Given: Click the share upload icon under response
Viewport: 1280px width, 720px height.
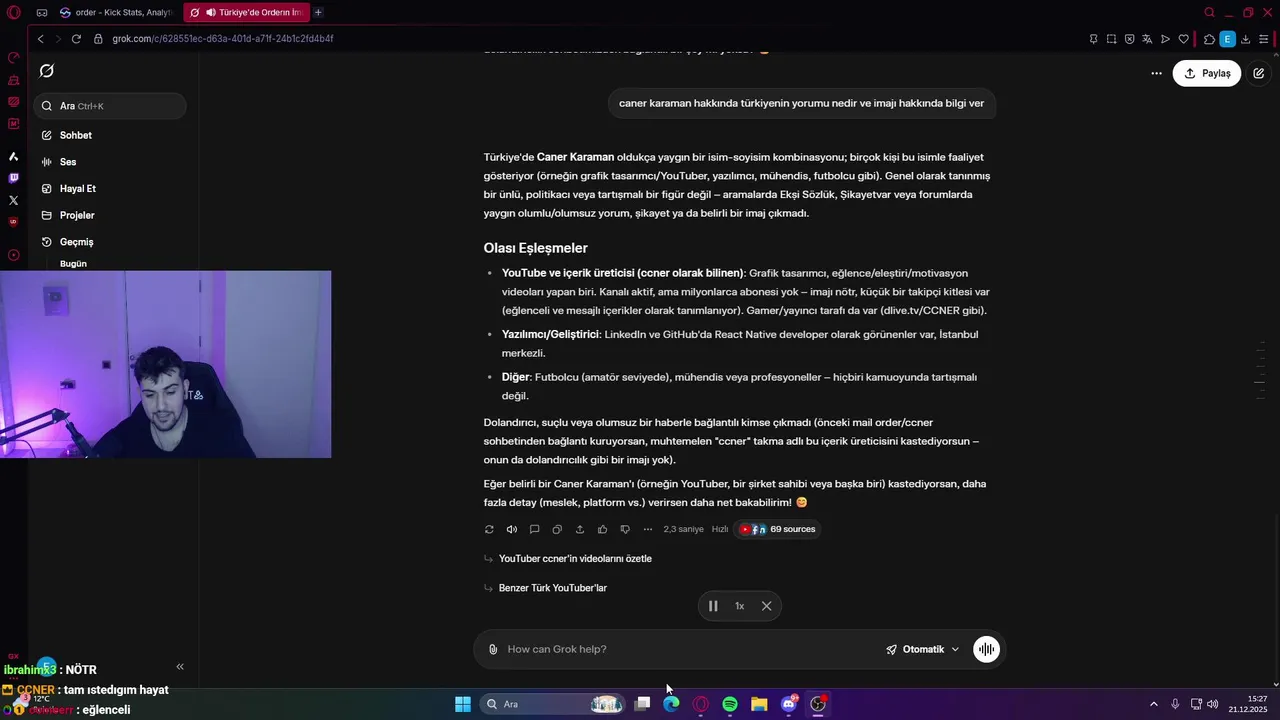Looking at the screenshot, I should pyautogui.click(x=580, y=529).
